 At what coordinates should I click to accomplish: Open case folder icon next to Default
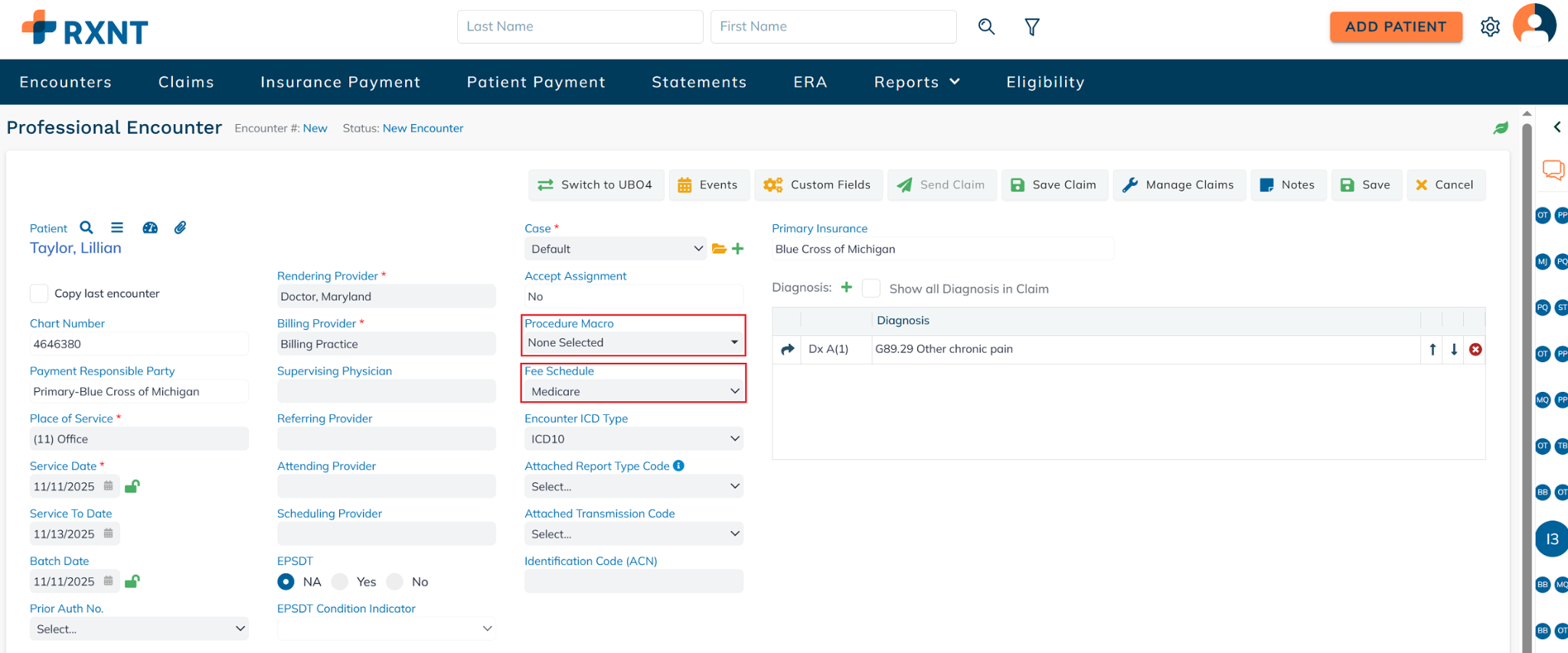tap(719, 249)
